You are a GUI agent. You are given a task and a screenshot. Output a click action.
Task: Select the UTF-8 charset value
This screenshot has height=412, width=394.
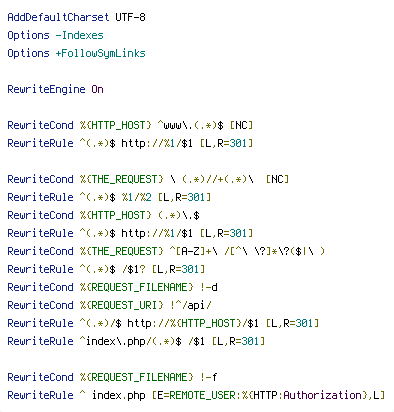(x=130, y=17)
